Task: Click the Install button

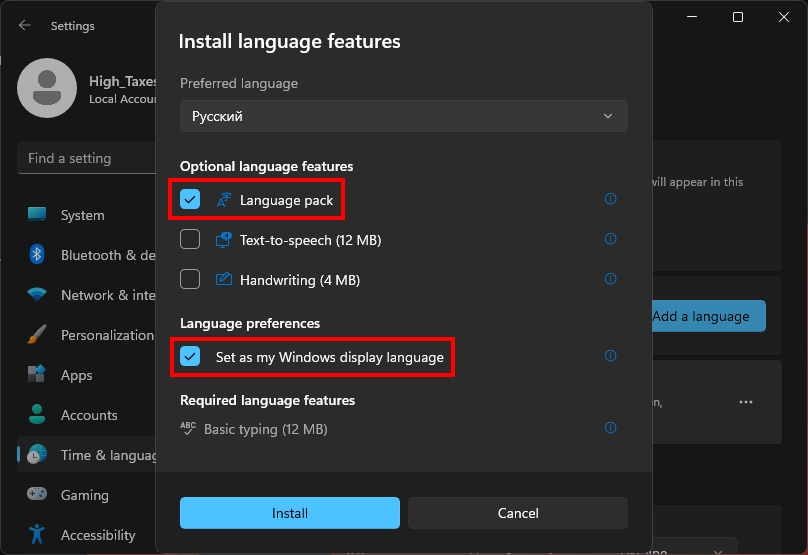Action: coord(290,513)
